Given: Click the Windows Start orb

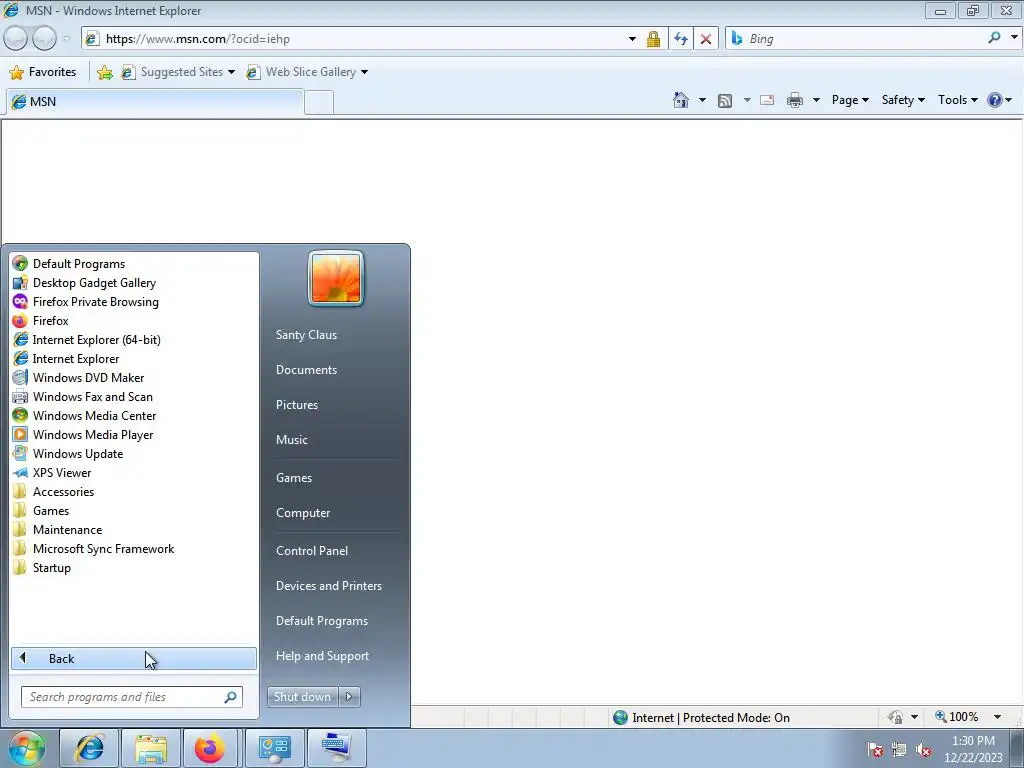Looking at the screenshot, I should coord(27,748).
